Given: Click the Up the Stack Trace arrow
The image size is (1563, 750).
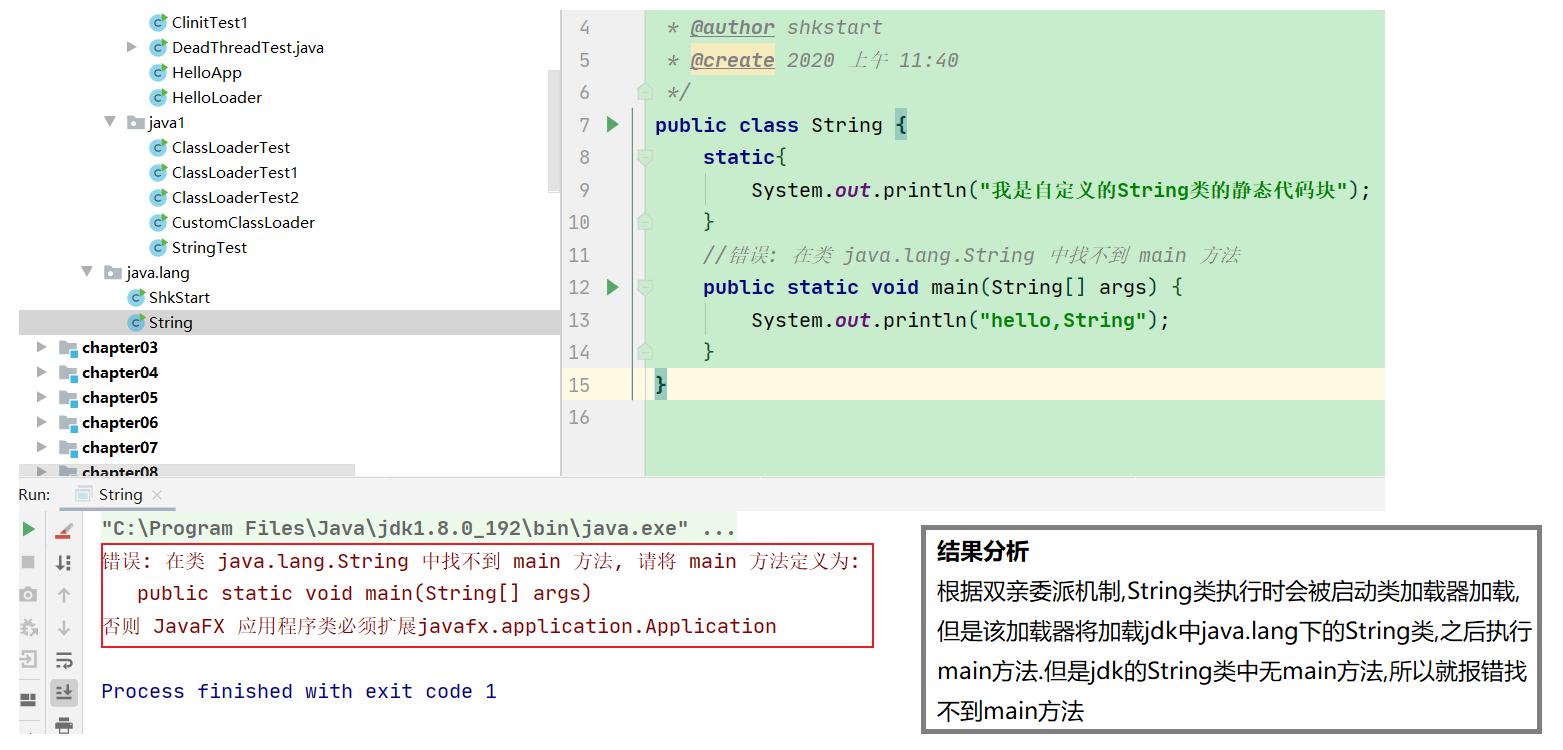Looking at the screenshot, I should [x=64, y=595].
